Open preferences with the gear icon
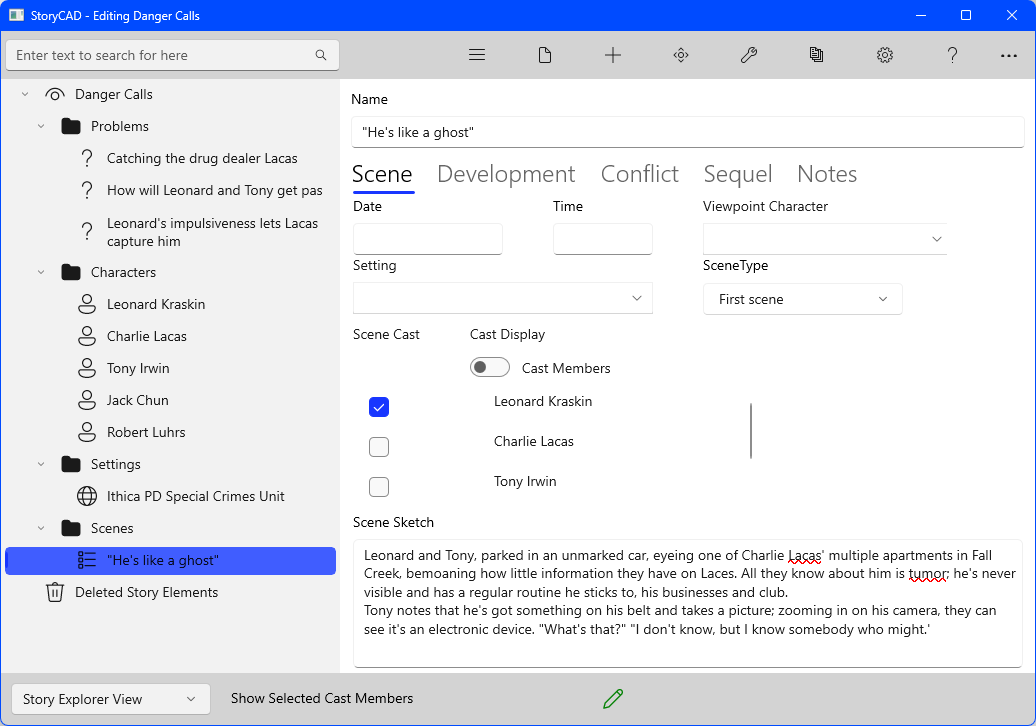Viewport: 1036px width, 726px height. [x=885, y=56]
